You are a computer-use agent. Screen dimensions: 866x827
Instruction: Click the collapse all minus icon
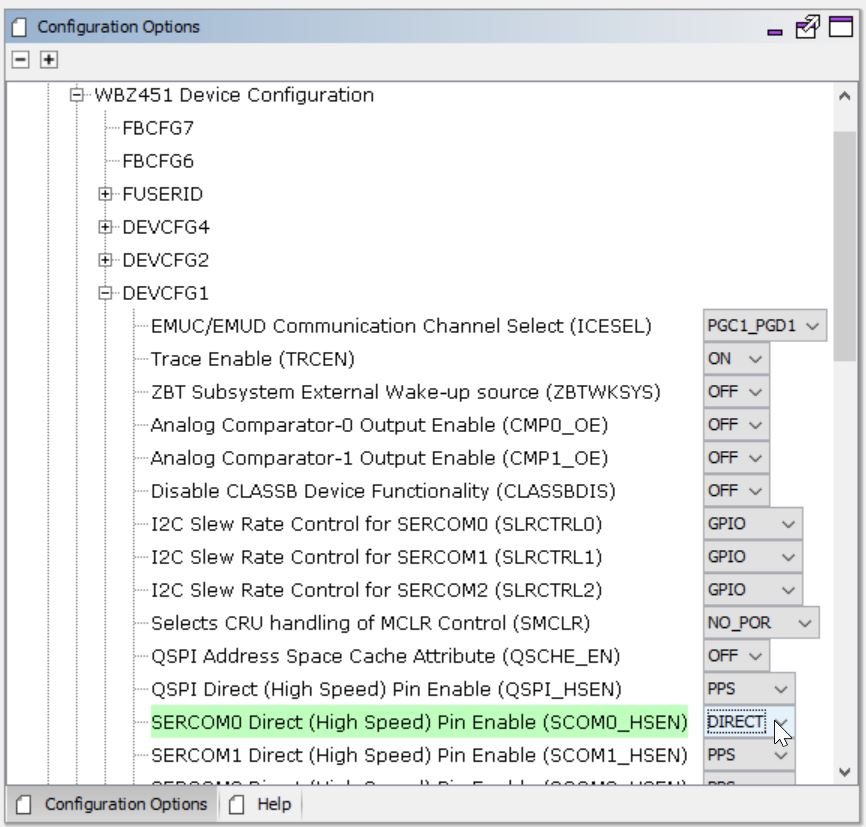(x=21, y=60)
